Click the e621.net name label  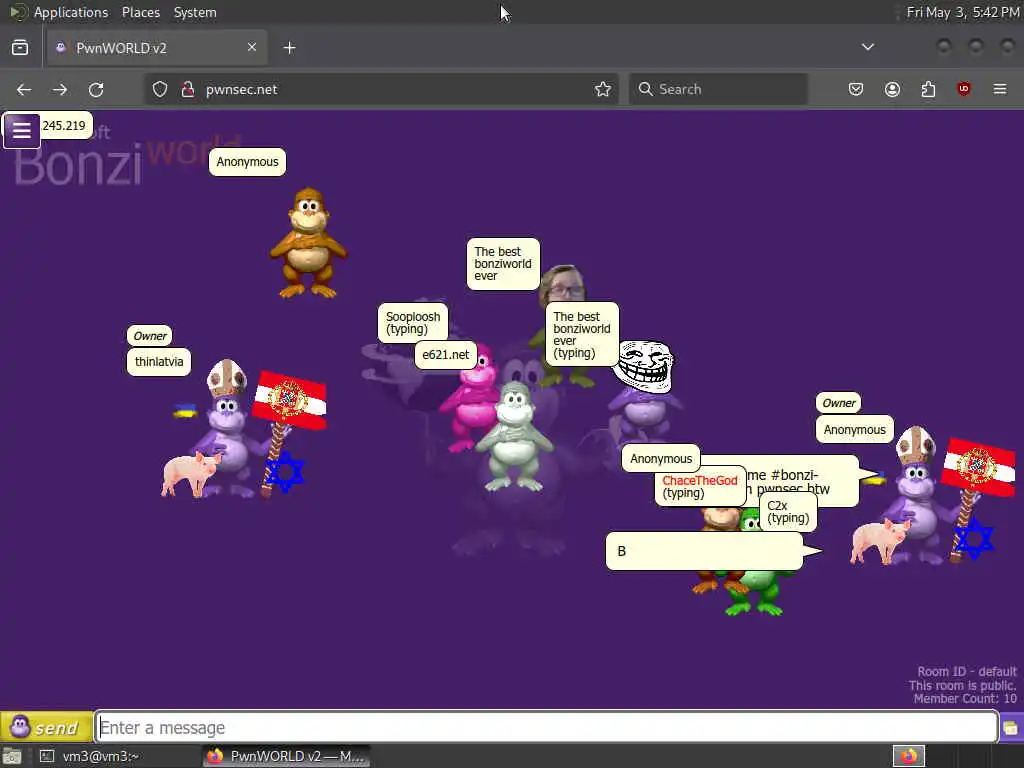(445, 355)
